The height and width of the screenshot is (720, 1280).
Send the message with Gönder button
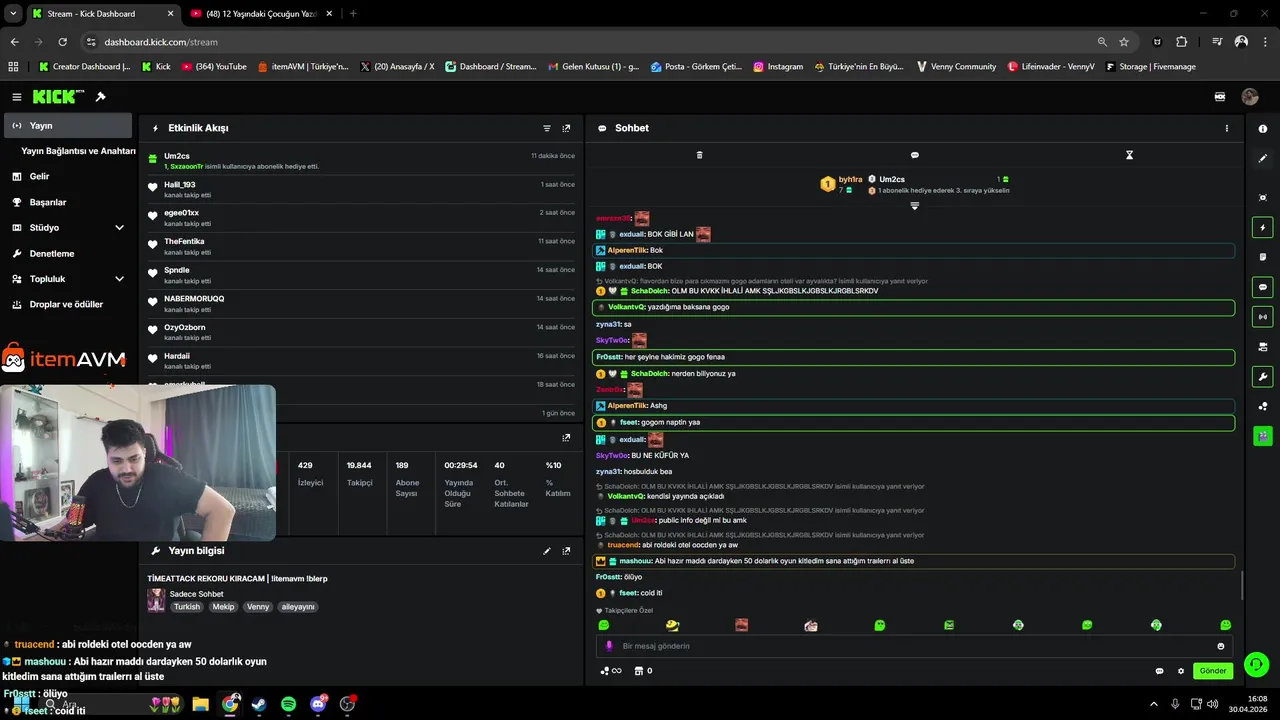1213,671
